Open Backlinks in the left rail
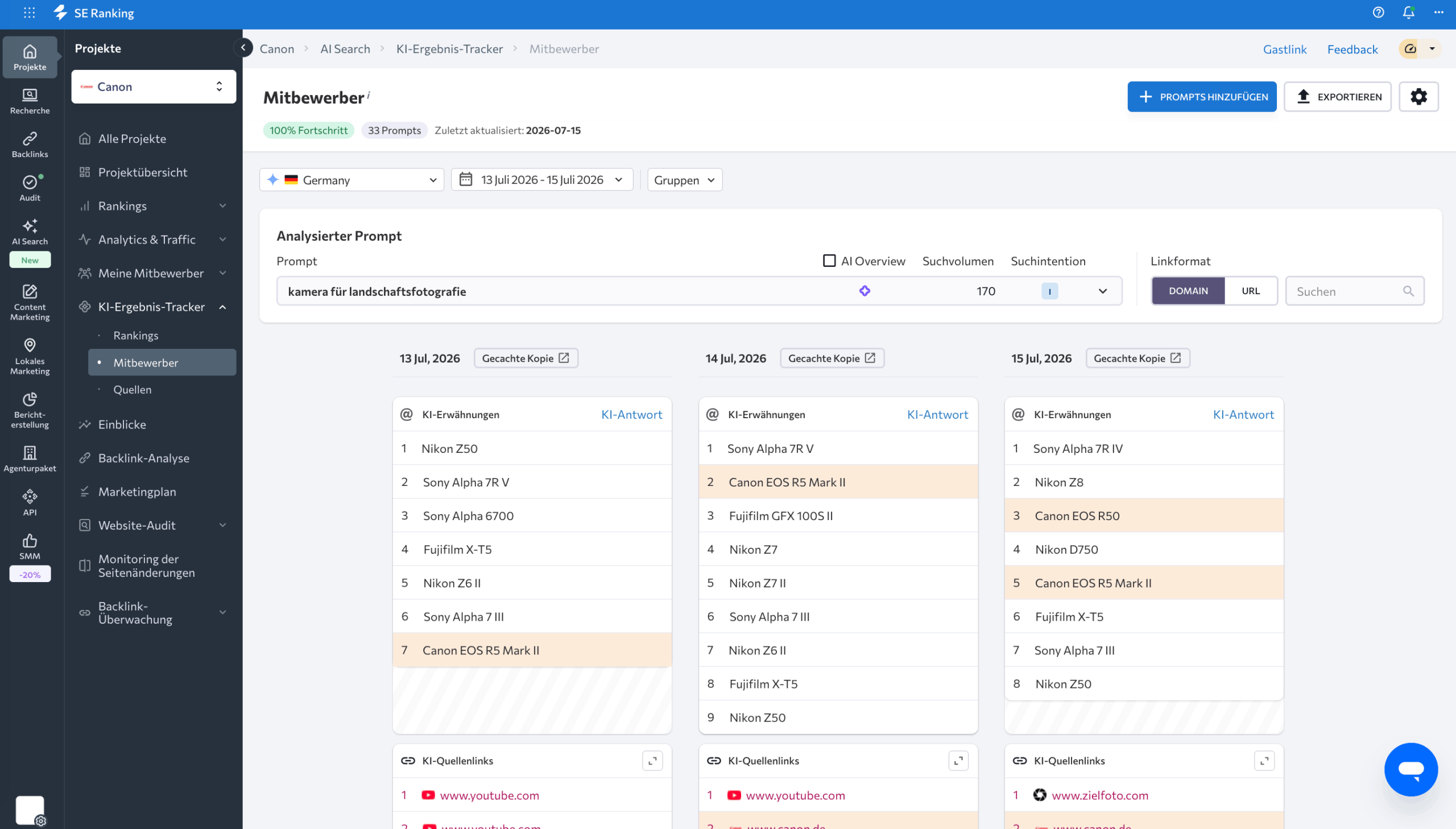This screenshot has width=1456, height=829. (30, 145)
